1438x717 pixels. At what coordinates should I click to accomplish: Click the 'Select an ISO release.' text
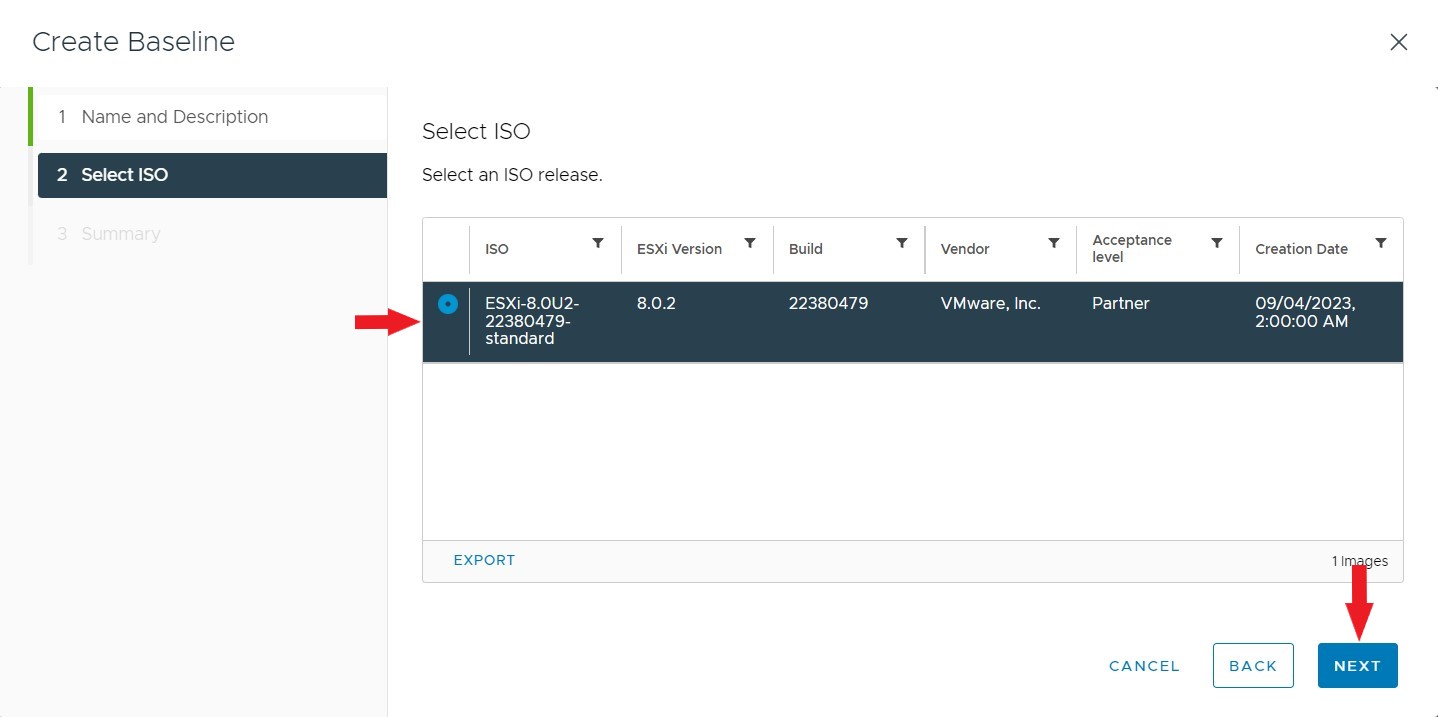point(512,175)
